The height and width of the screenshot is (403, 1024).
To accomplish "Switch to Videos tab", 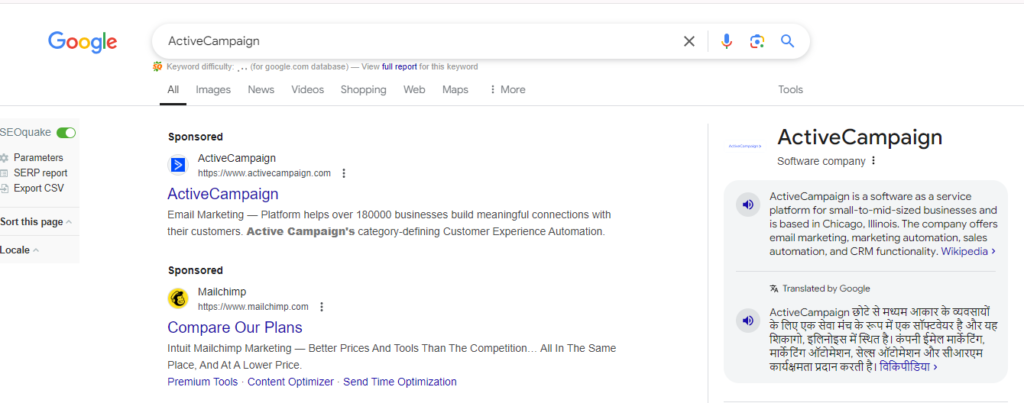I will pyautogui.click(x=308, y=90).
